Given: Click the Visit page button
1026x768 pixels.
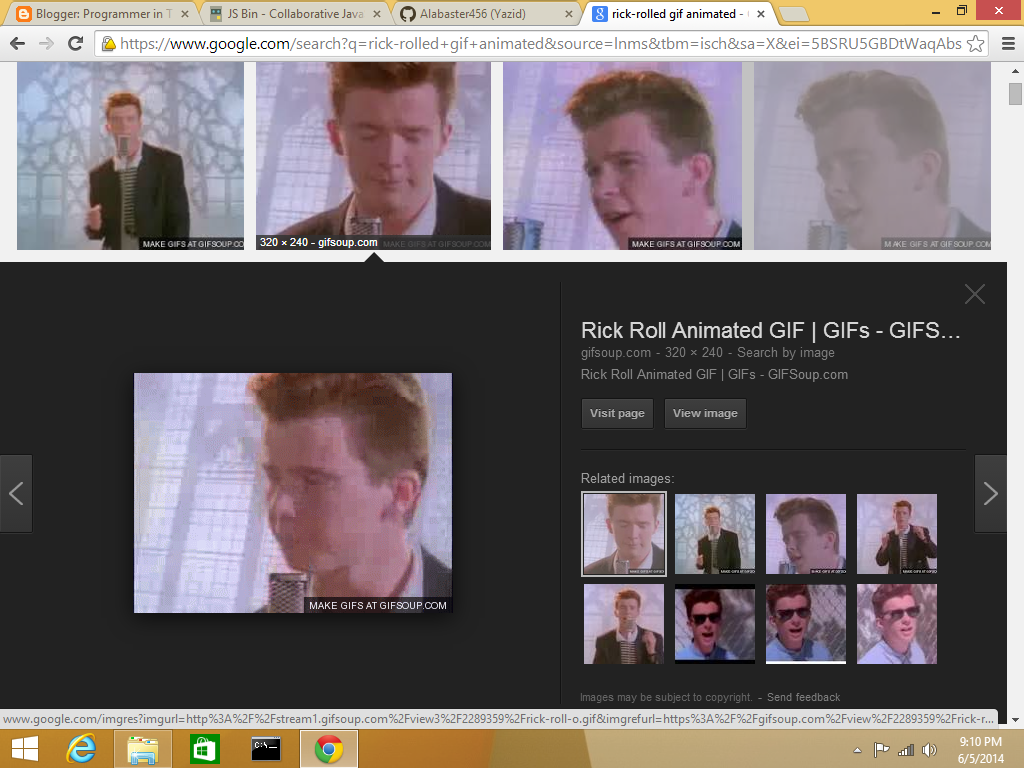Looking at the screenshot, I should (616, 413).
